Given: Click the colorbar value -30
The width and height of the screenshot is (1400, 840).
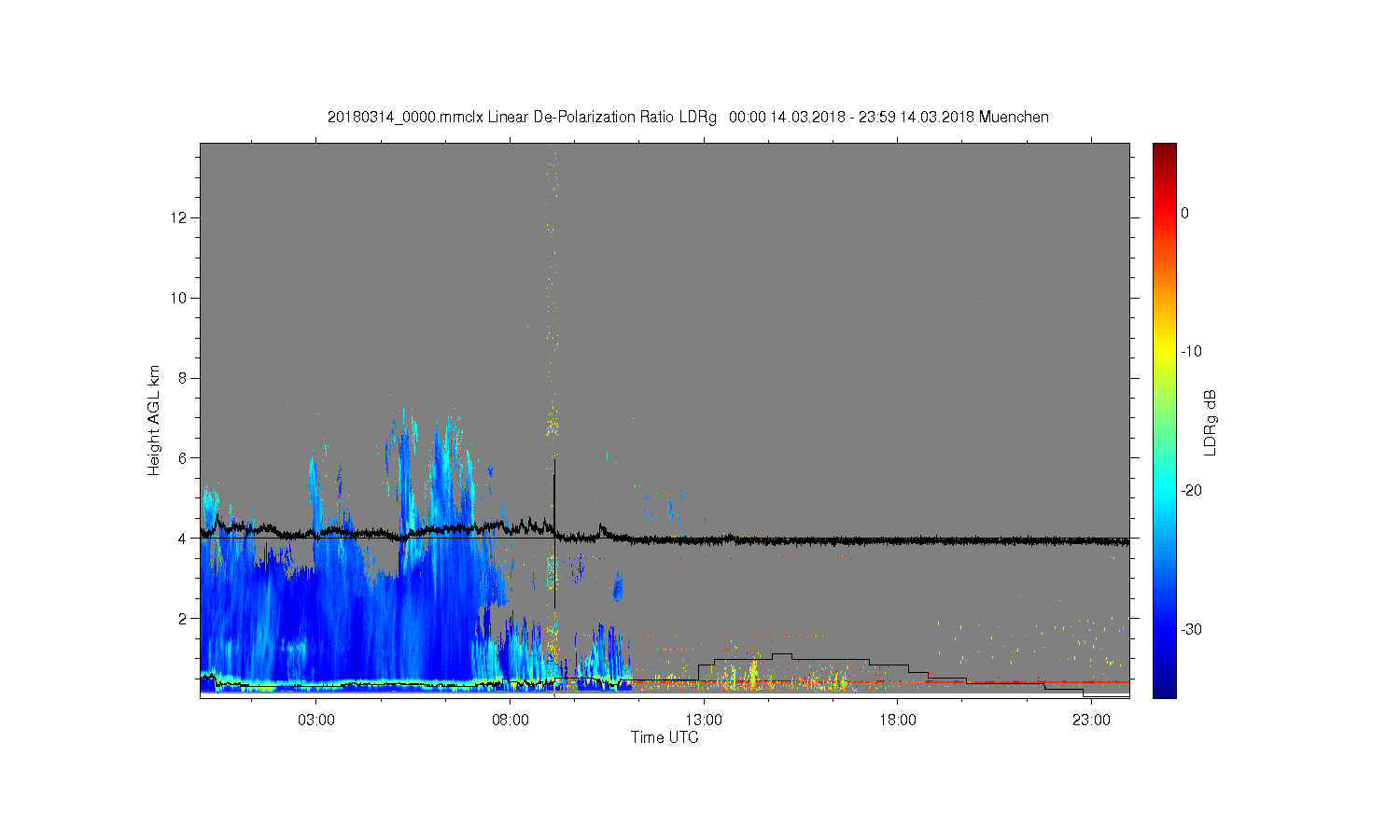Looking at the screenshot, I should pyautogui.click(x=1190, y=630).
